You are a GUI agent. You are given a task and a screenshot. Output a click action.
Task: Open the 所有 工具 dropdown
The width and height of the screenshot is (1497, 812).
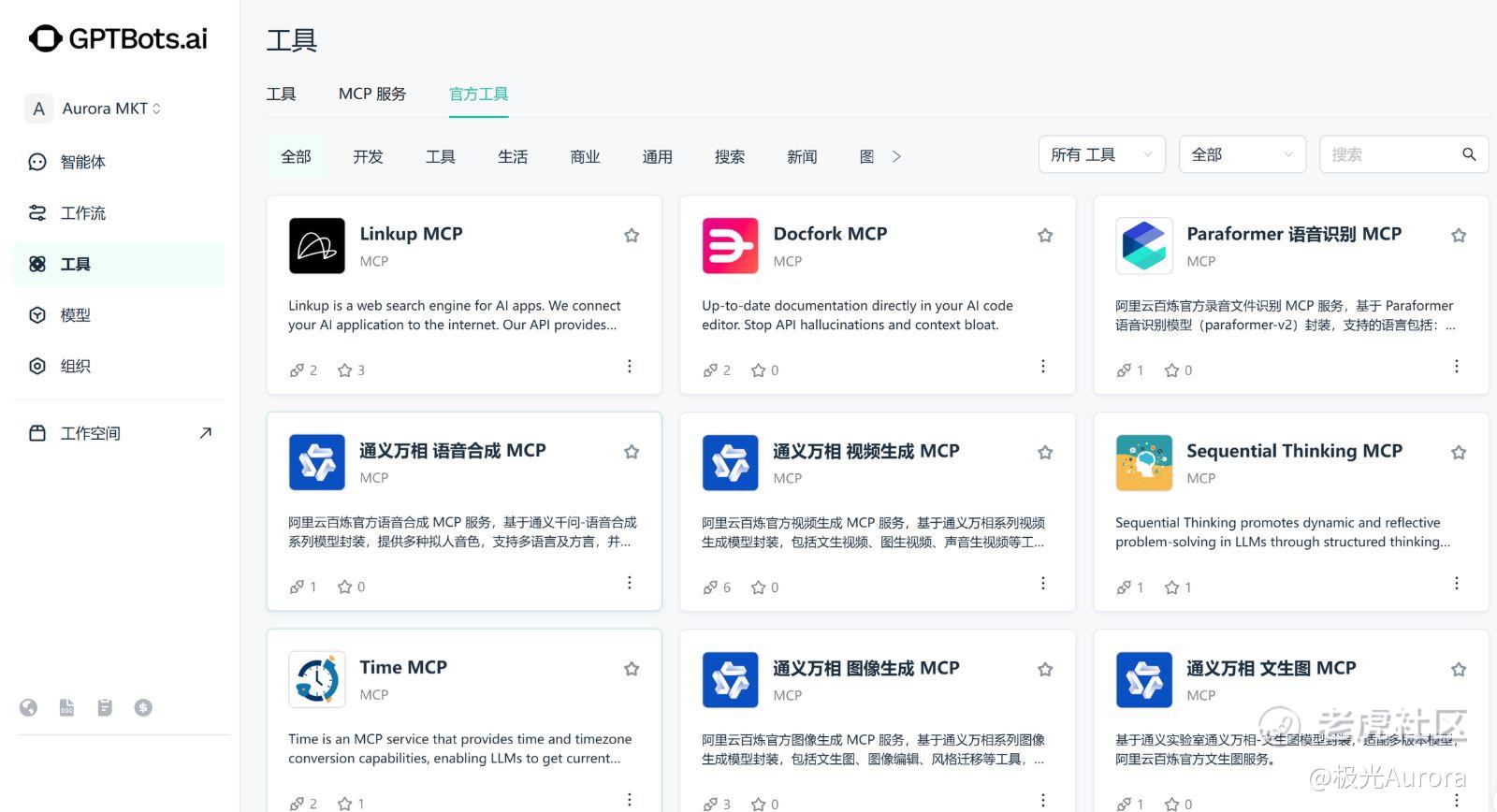coord(1102,154)
